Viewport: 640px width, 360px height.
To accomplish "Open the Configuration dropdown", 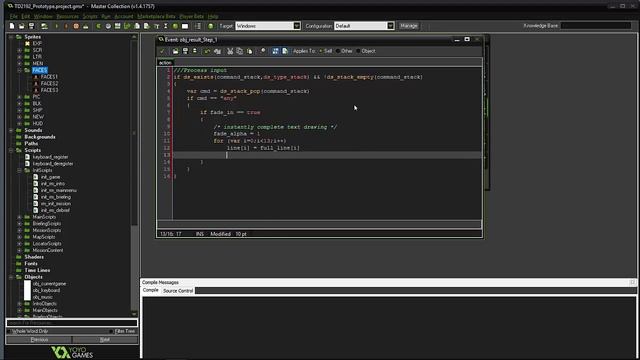I will tap(391, 26).
